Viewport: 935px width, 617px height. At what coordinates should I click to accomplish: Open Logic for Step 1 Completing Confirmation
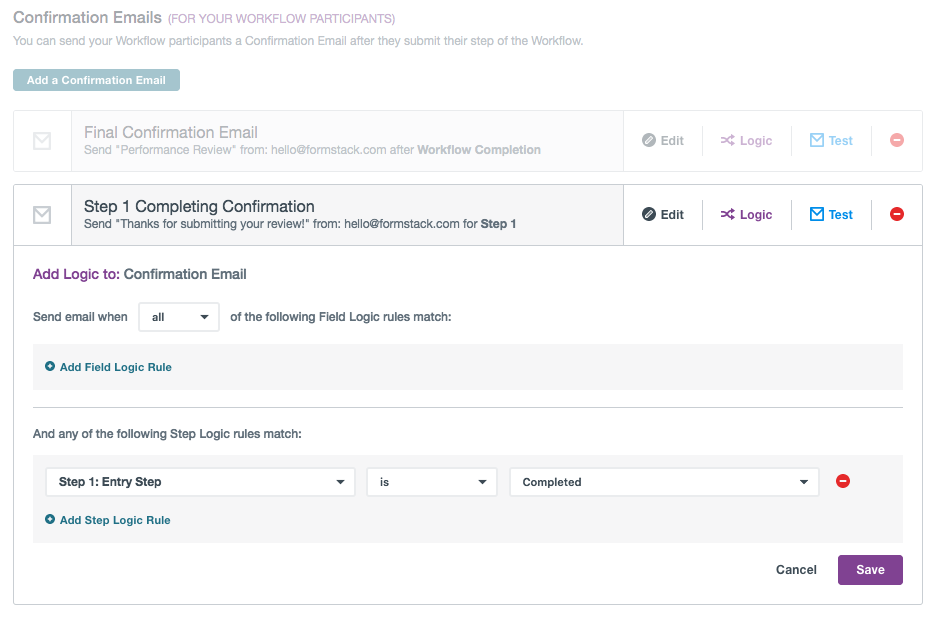point(746,215)
